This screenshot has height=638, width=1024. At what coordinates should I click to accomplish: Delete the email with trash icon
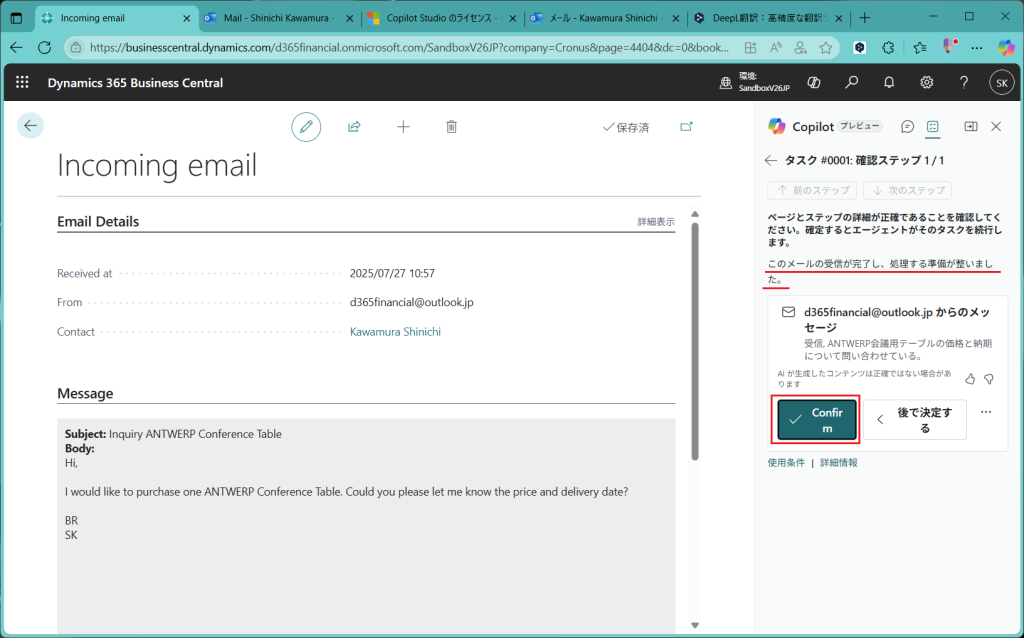pos(451,127)
